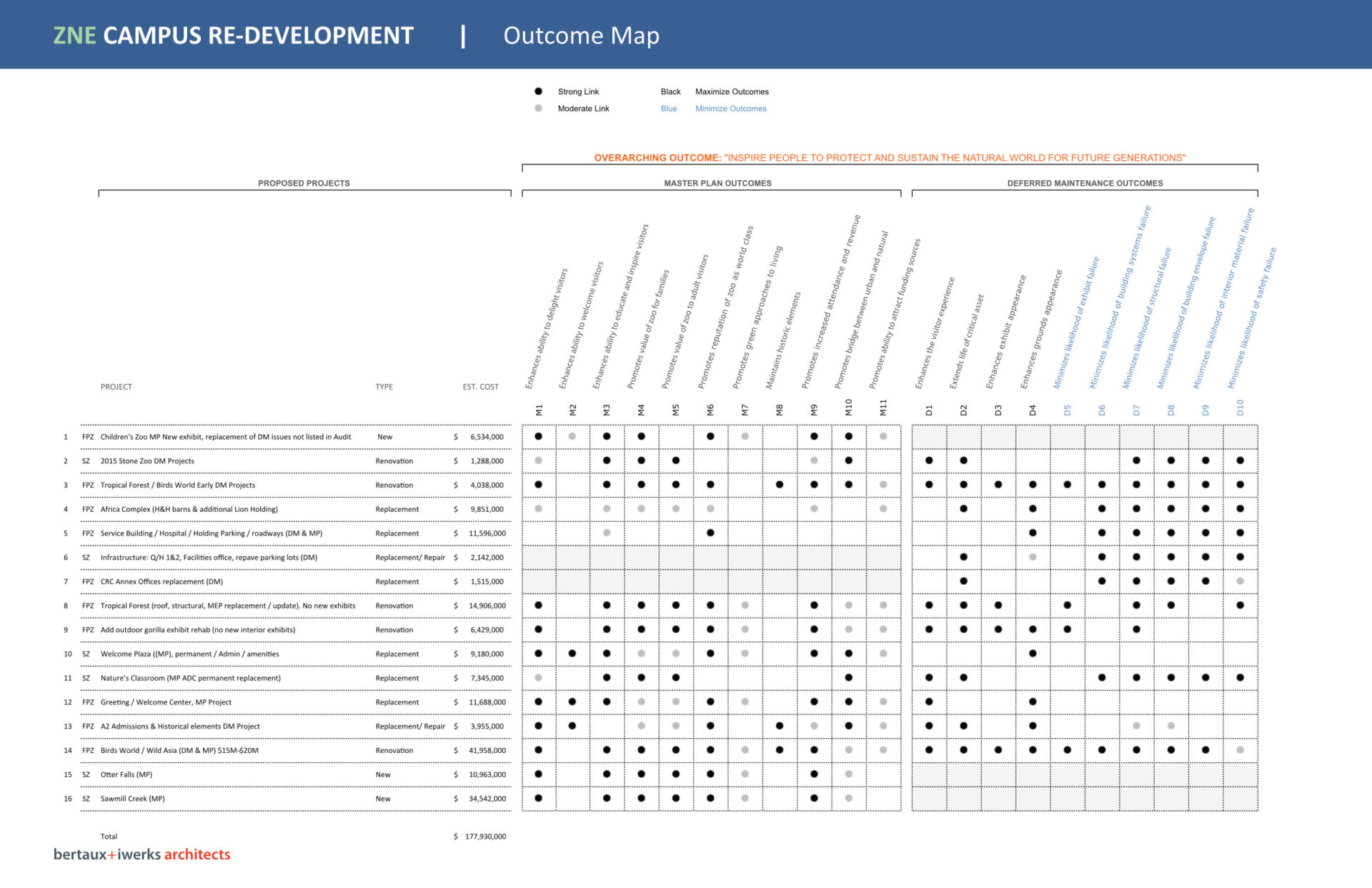Click the 'Otter Falls (MP)' project name
The height and width of the screenshot is (888, 1372).
(126, 775)
